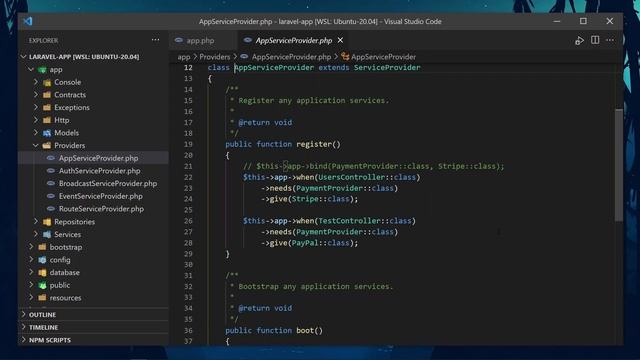Expand the Exceptions folder chevron
This screenshot has height=360, width=640.
click(x=36, y=107)
